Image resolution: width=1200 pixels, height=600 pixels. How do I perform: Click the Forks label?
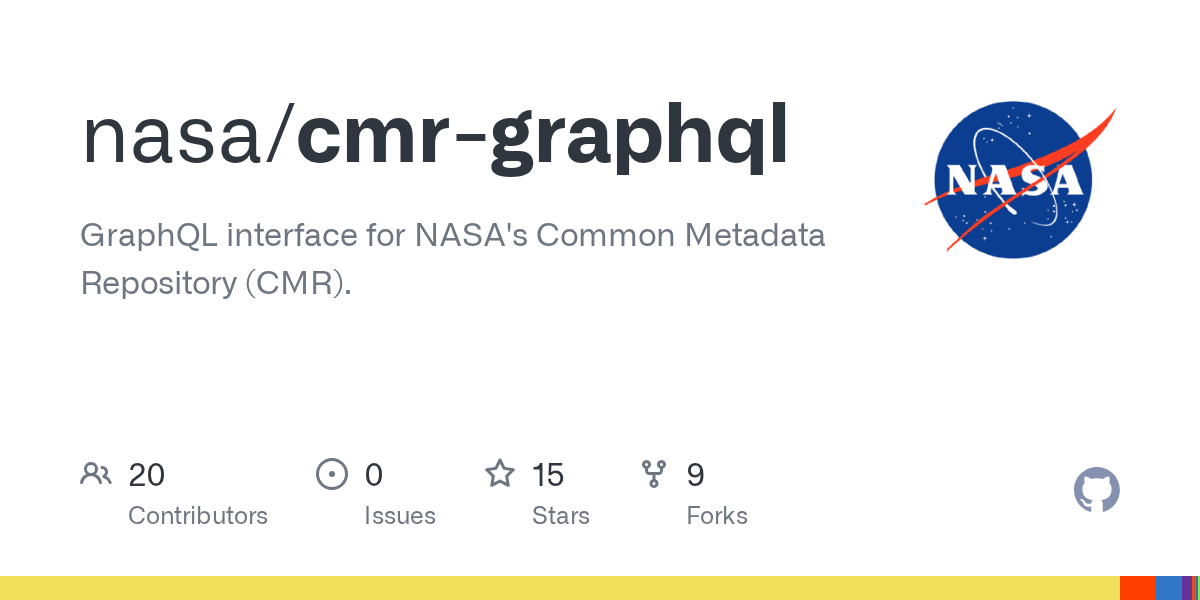click(x=717, y=516)
